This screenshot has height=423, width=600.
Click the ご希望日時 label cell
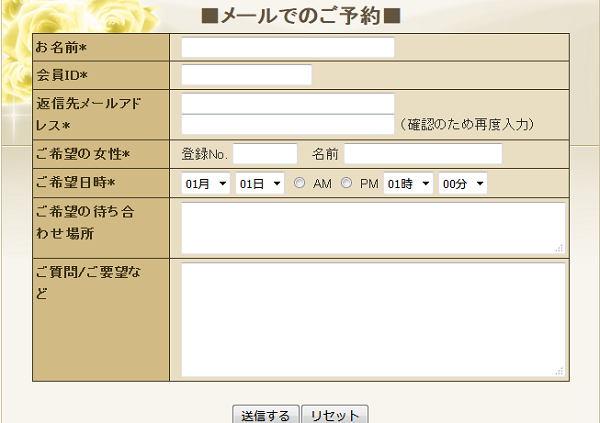click(x=100, y=183)
